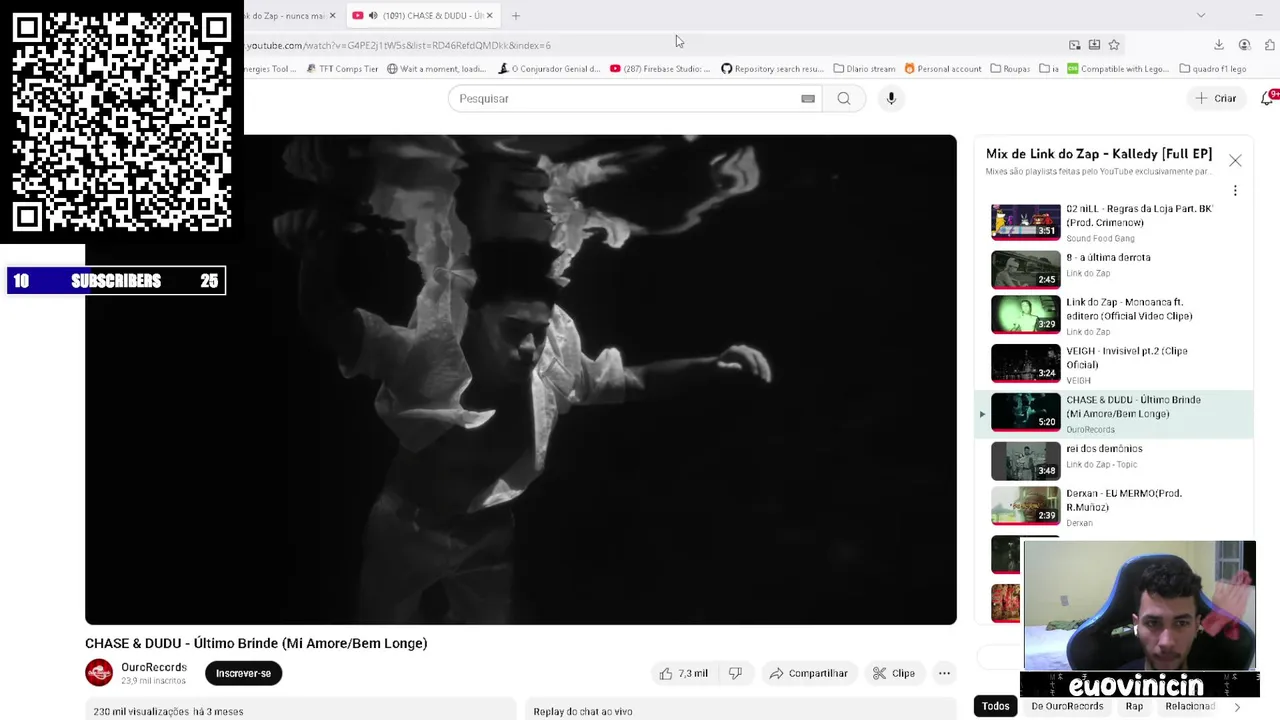Screen dimensions: 1280x720
Task: Show more filter chips with right chevron
Action: point(1237,706)
